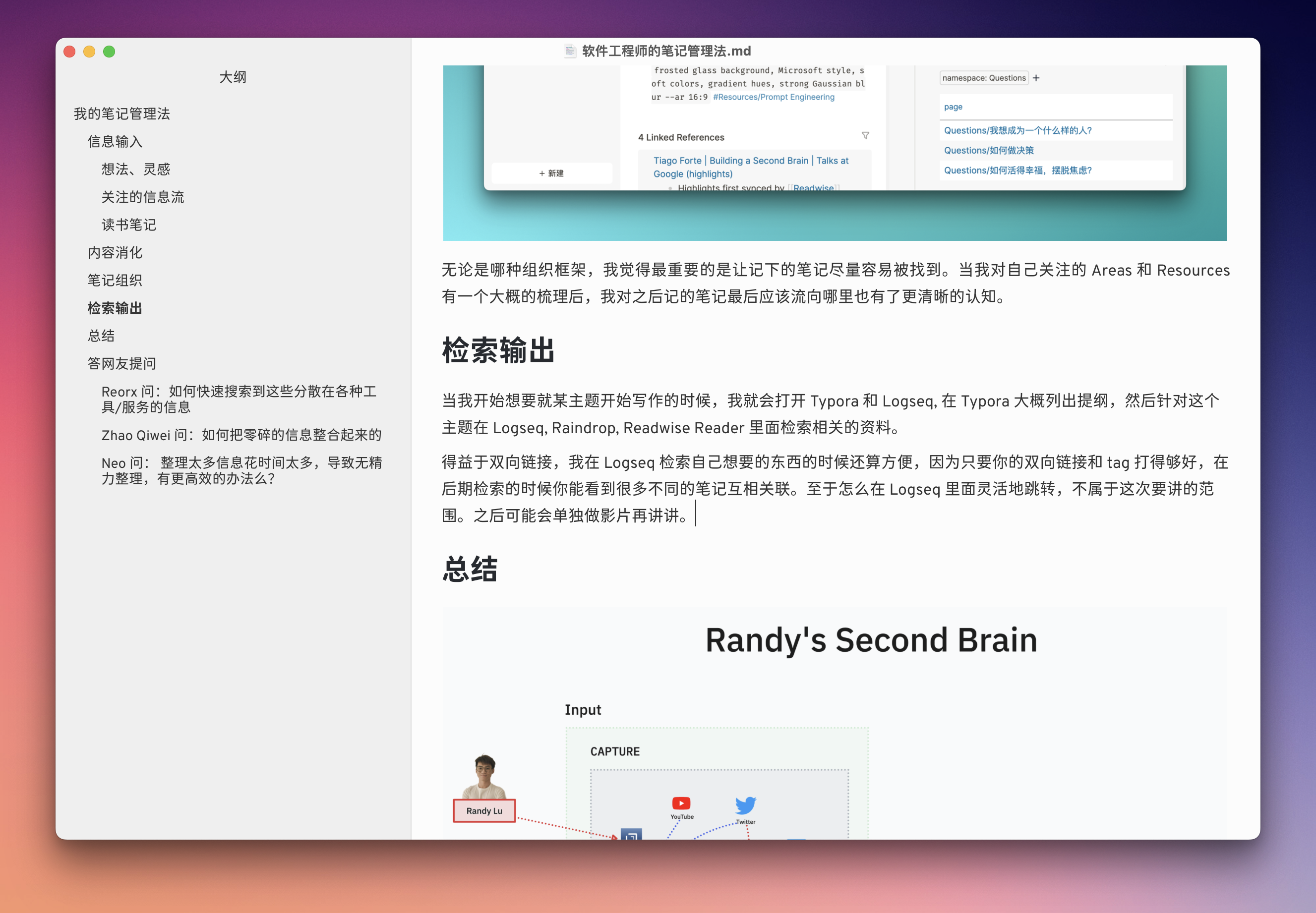This screenshot has width=1316, height=913.
Task: Click the 软件工程师的笔记管理法.md window title
Action: (666, 51)
